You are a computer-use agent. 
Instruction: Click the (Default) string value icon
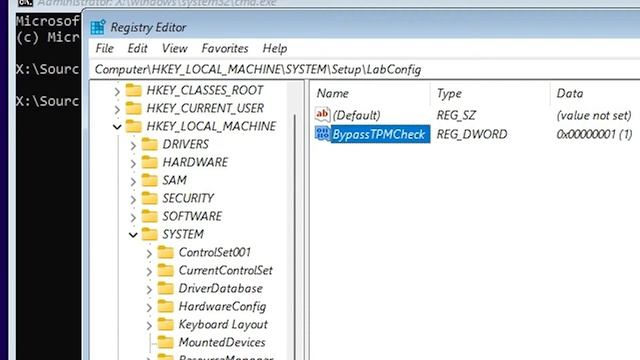click(322, 114)
